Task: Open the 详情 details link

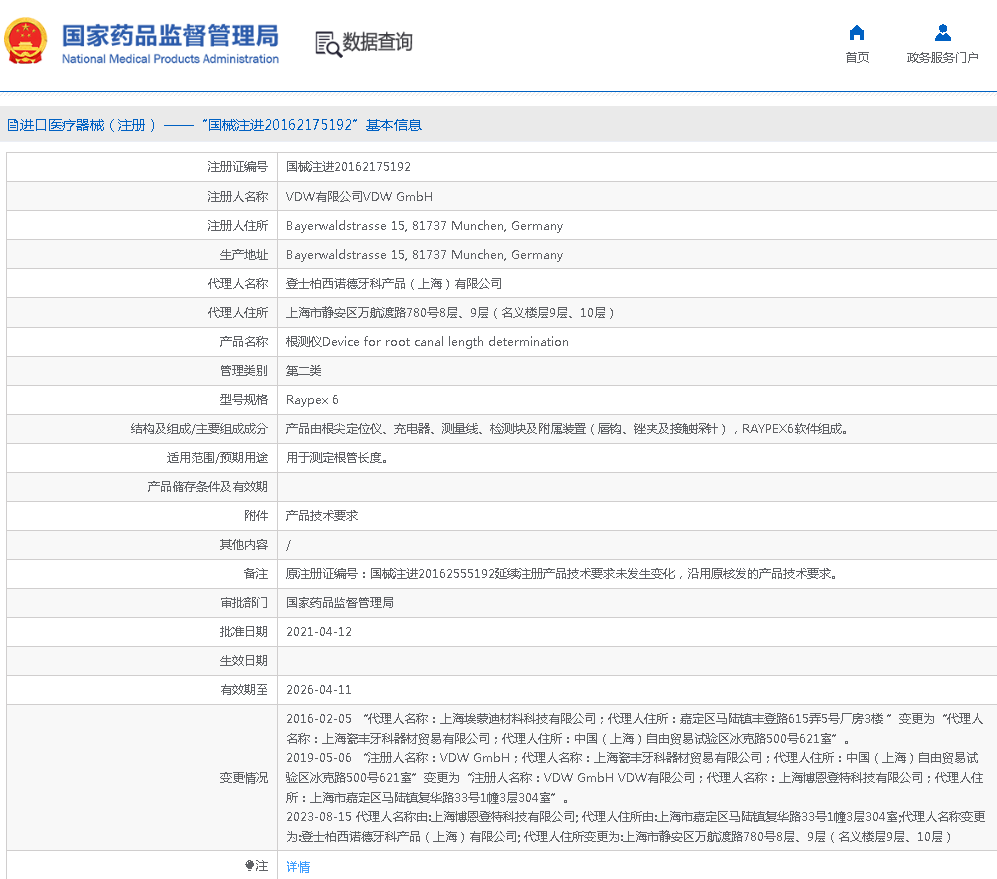Action: click(x=298, y=867)
